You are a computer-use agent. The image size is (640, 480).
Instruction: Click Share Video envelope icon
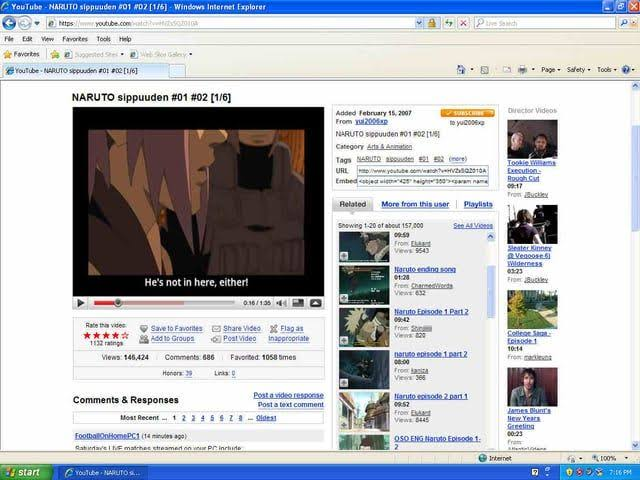pos(216,329)
